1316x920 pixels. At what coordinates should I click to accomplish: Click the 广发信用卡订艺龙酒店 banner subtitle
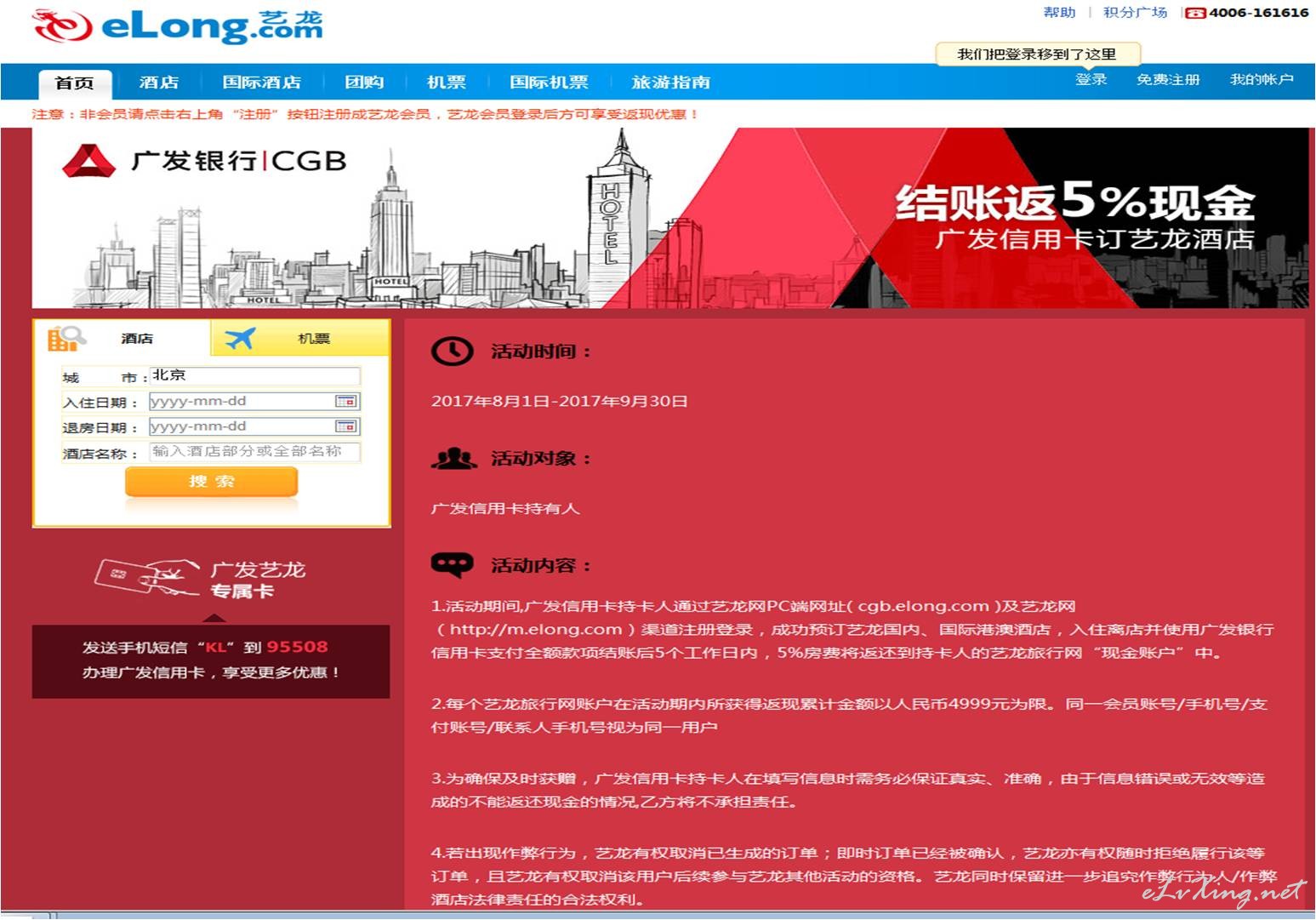1096,239
